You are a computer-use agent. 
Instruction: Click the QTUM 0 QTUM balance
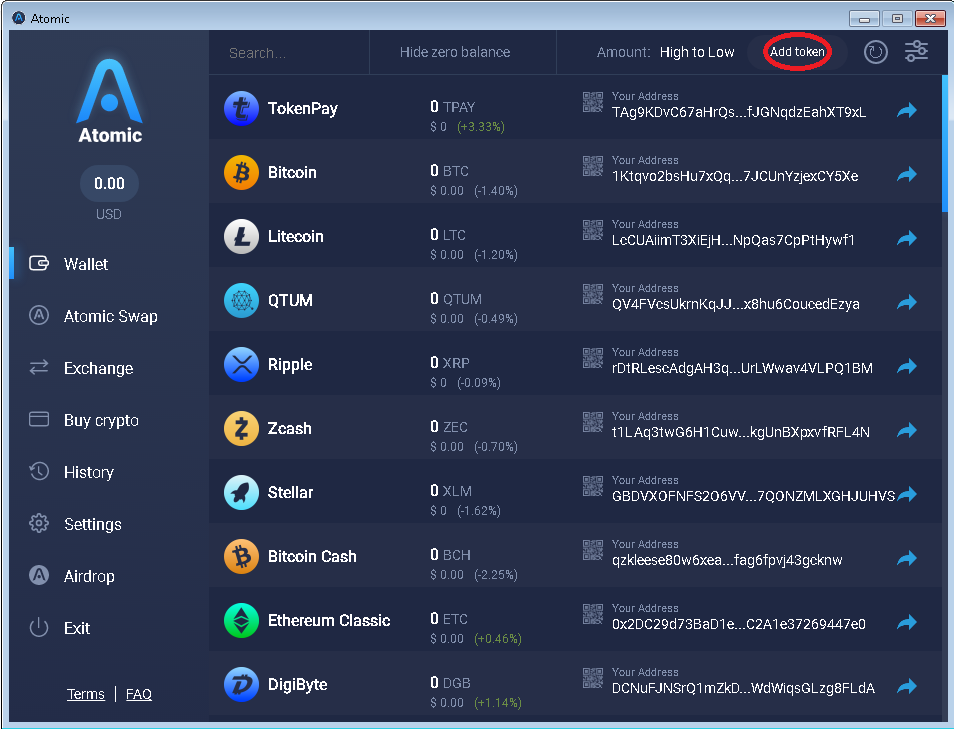click(456, 299)
